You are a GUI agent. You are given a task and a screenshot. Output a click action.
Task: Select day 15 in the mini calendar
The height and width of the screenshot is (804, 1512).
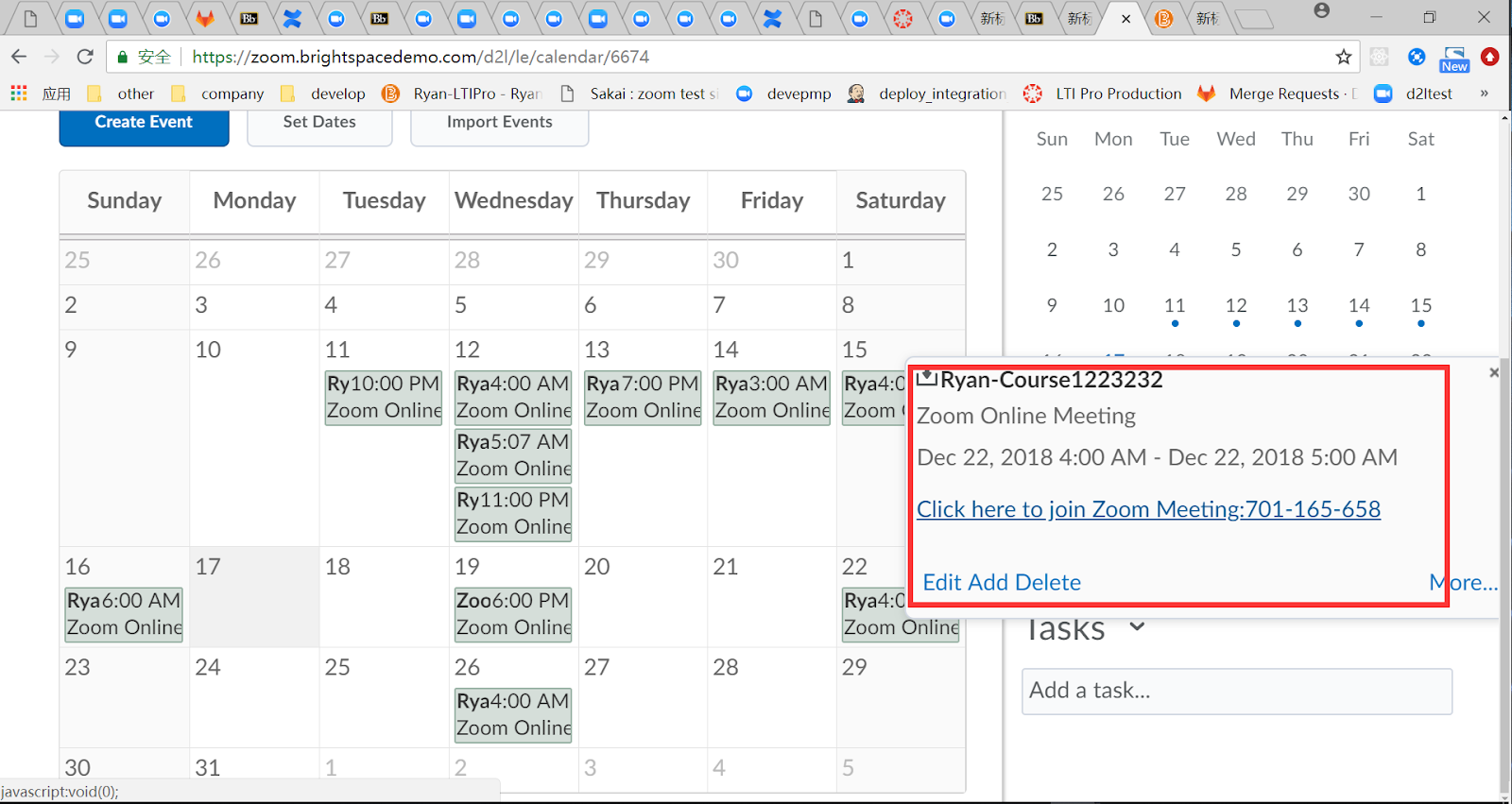pyautogui.click(x=1421, y=305)
